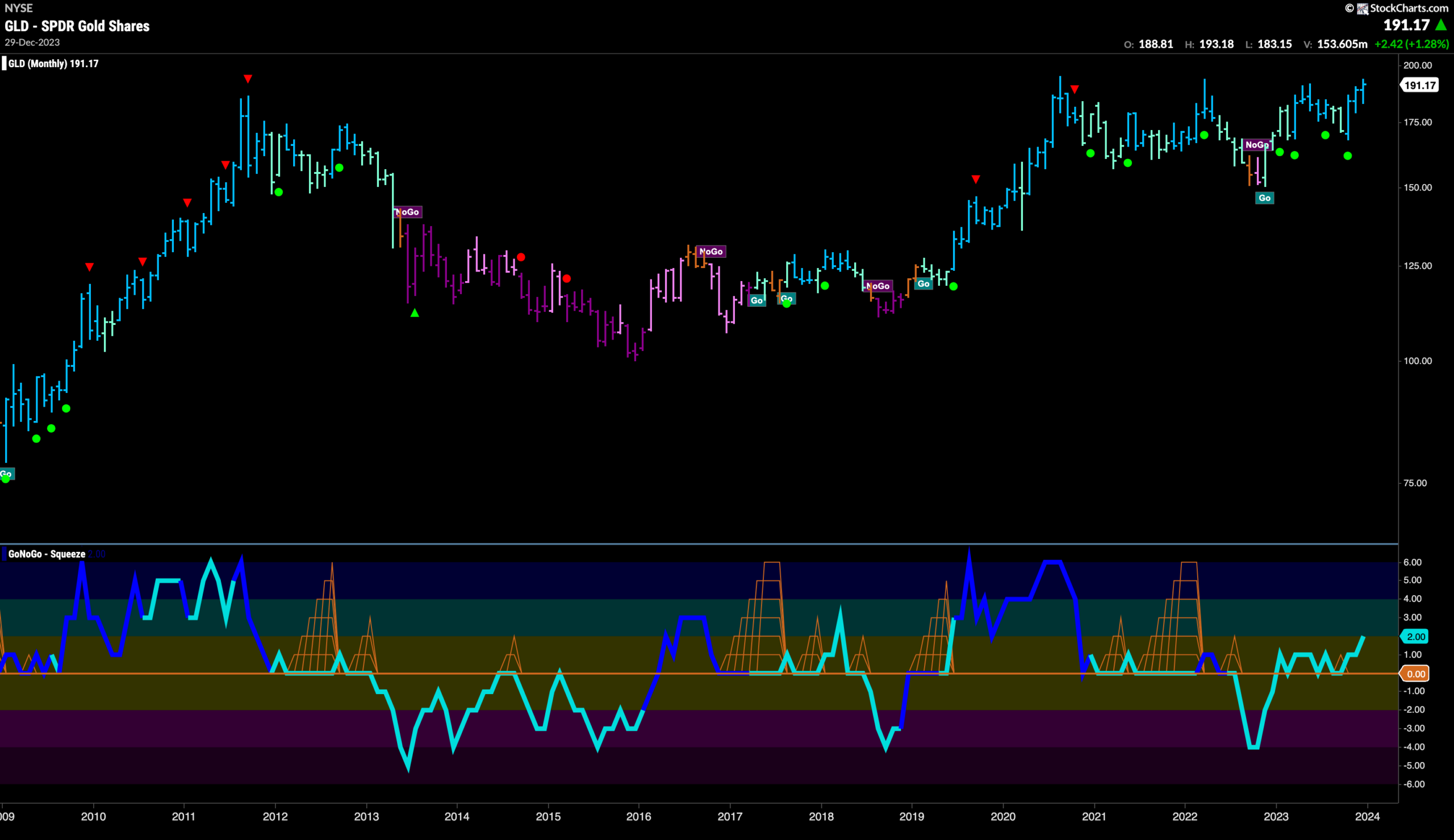This screenshot has width=1454, height=840.
Task: Click the blue swatch beside GoNoGo - Squeeze
Action: [x=4, y=554]
